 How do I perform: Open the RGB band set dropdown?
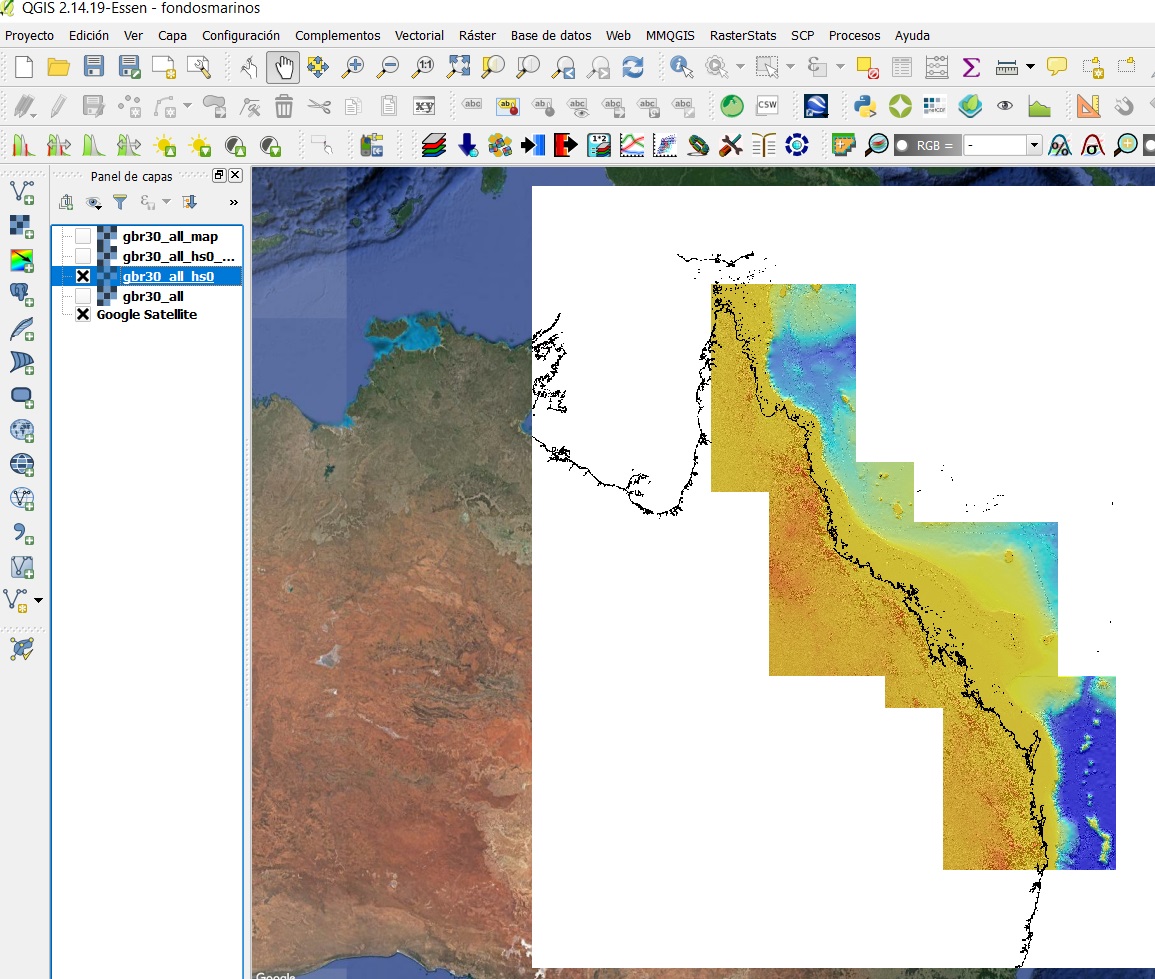point(1033,146)
